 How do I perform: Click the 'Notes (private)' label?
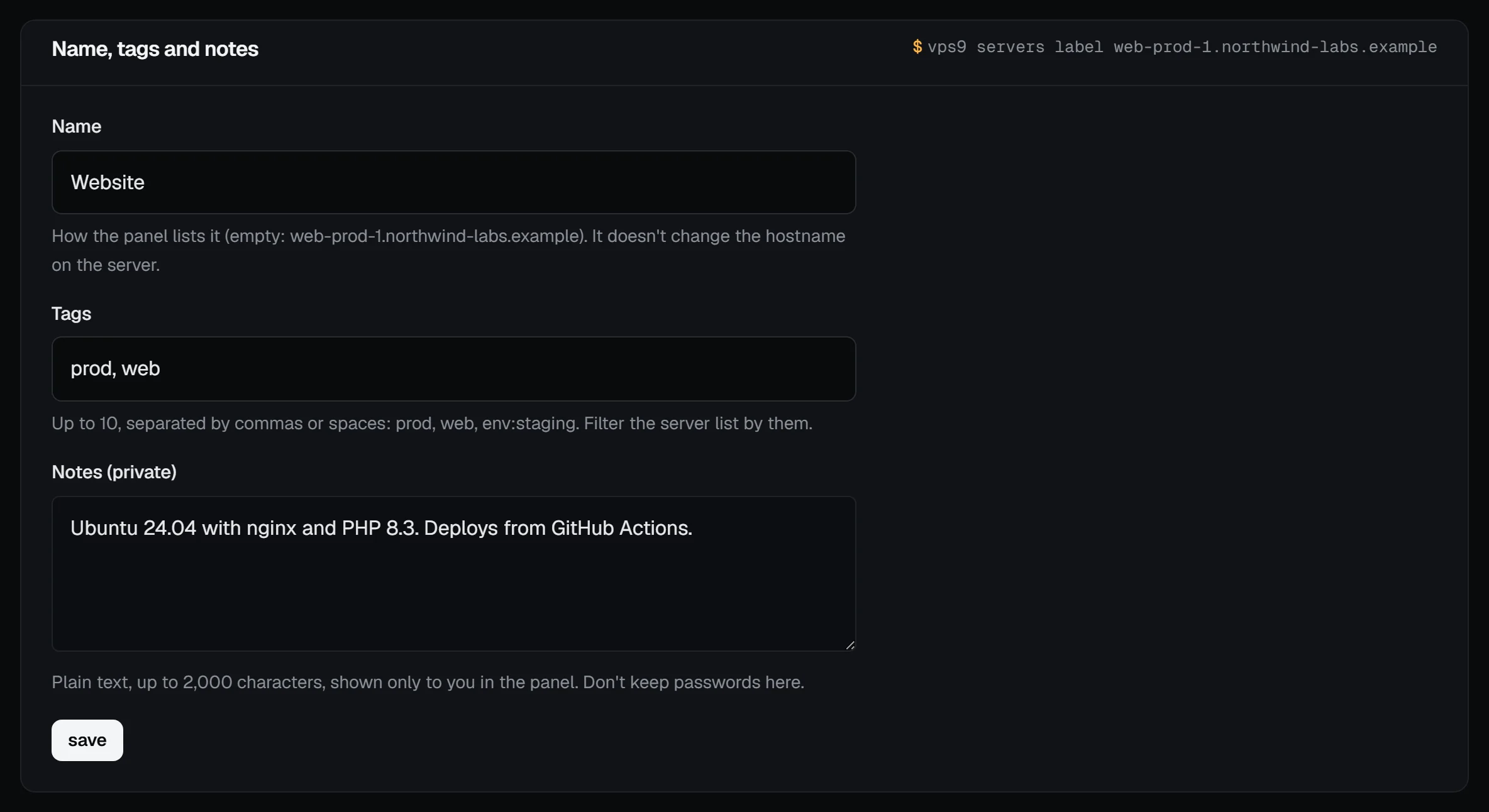tap(114, 472)
